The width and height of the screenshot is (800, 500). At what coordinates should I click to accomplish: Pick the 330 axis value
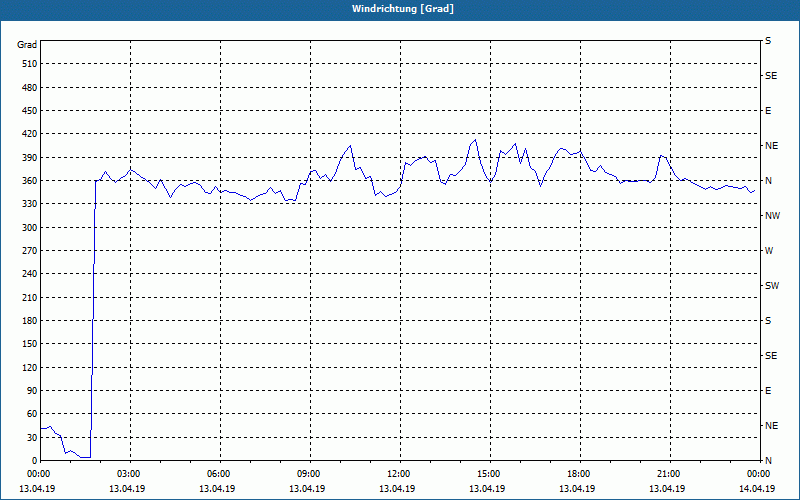click(29, 204)
